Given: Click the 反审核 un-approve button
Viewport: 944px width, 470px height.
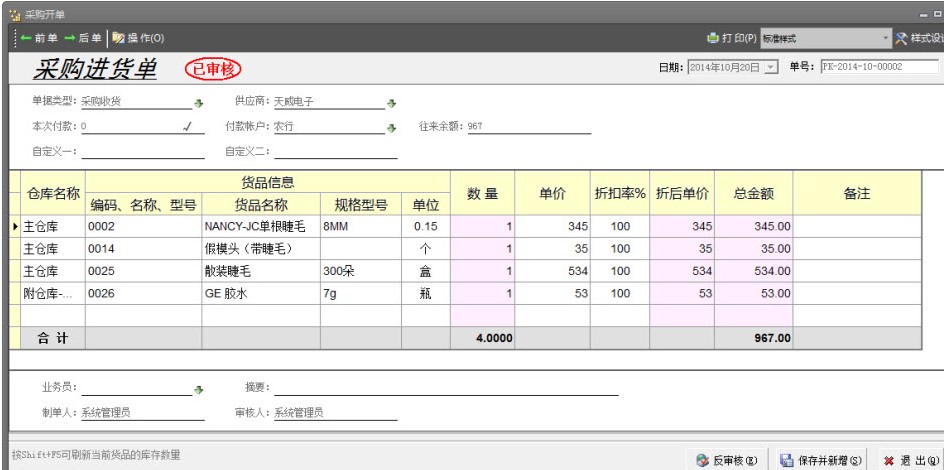Looking at the screenshot, I should click(729, 456).
